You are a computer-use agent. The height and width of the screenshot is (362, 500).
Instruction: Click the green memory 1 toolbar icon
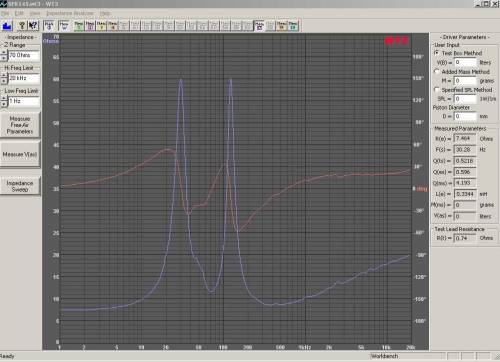[x=79, y=26]
